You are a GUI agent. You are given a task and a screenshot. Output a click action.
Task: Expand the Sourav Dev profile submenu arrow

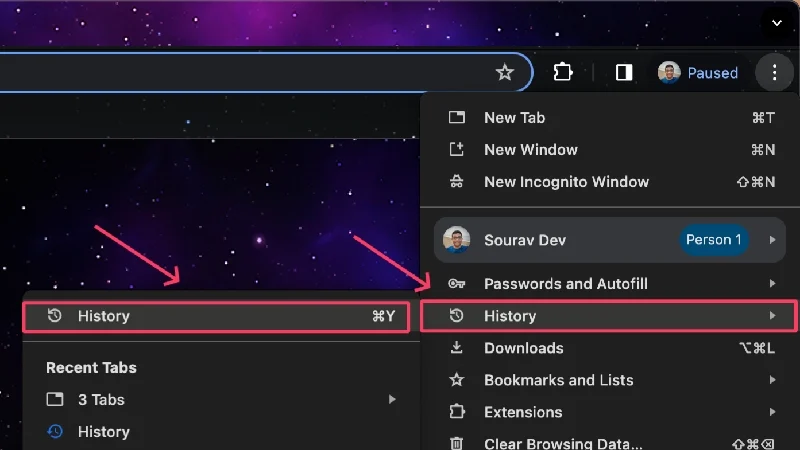tap(772, 240)
